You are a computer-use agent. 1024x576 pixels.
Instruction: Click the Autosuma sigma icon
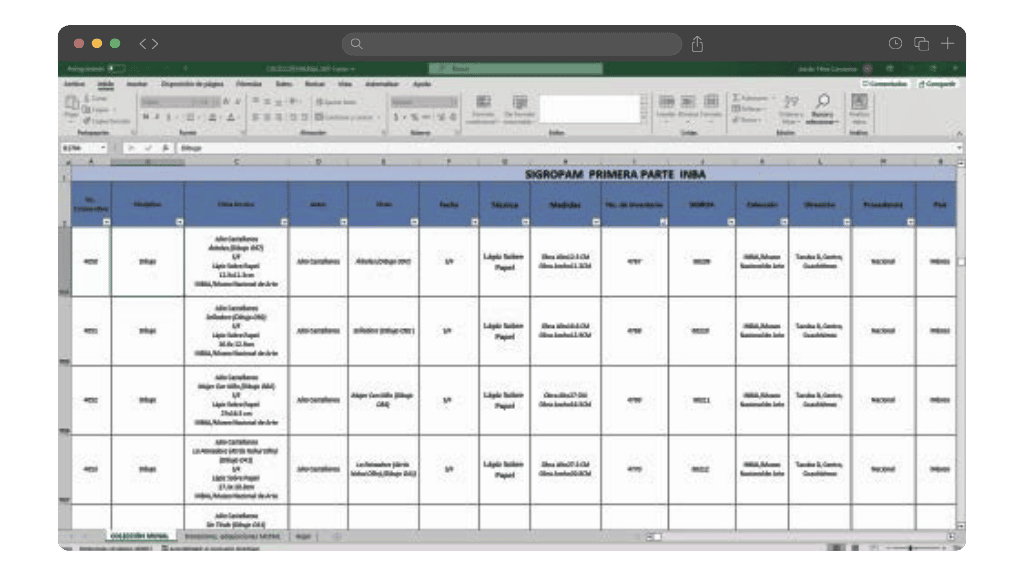tap(736, 98)
